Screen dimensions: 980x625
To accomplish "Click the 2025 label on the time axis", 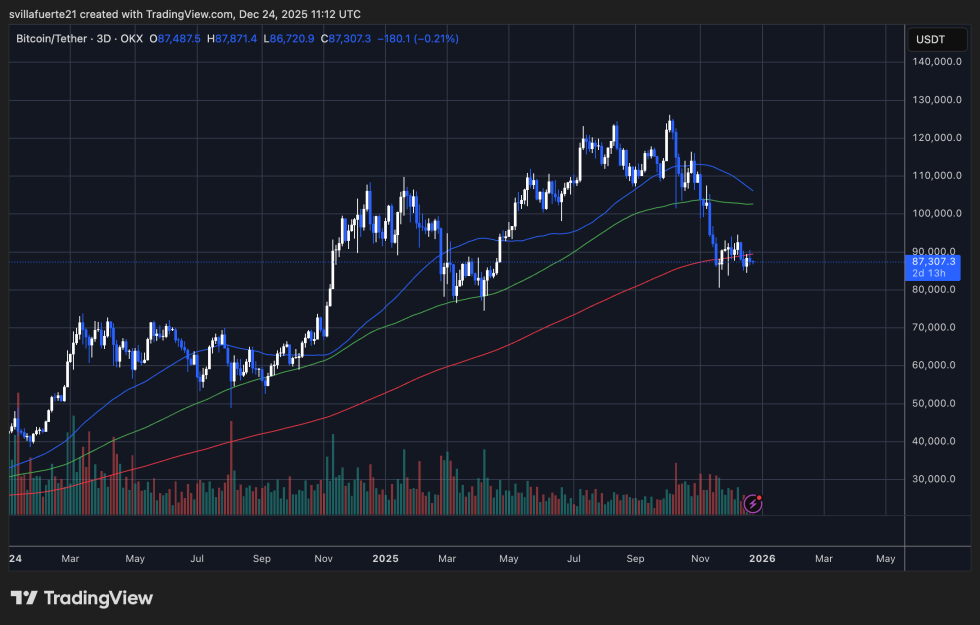I will coord(383,559).
